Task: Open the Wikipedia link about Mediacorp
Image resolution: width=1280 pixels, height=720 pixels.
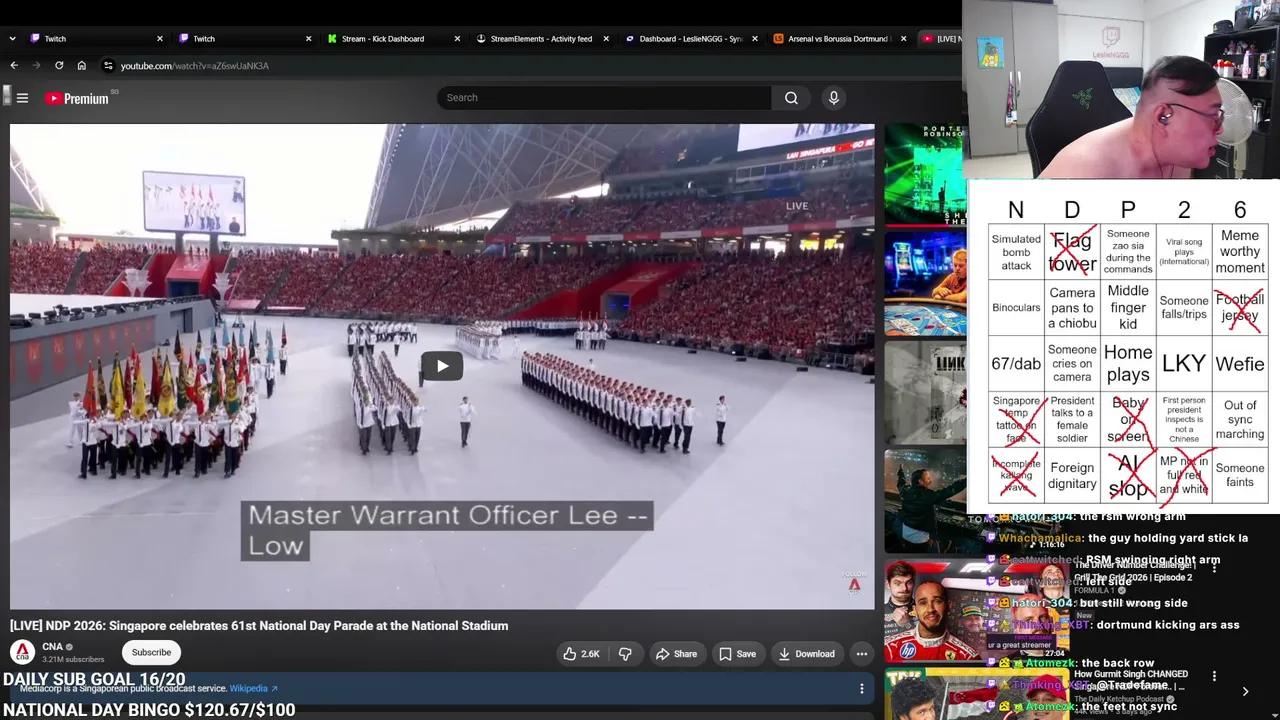Action: 253,688
